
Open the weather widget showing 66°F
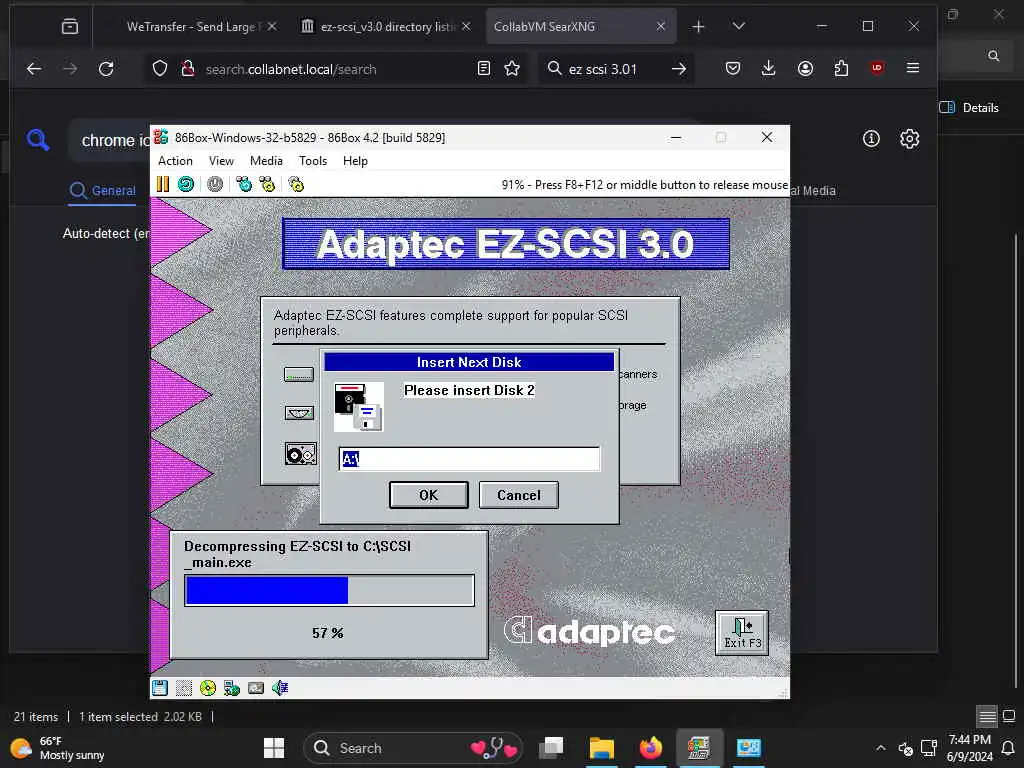[59, 748]
